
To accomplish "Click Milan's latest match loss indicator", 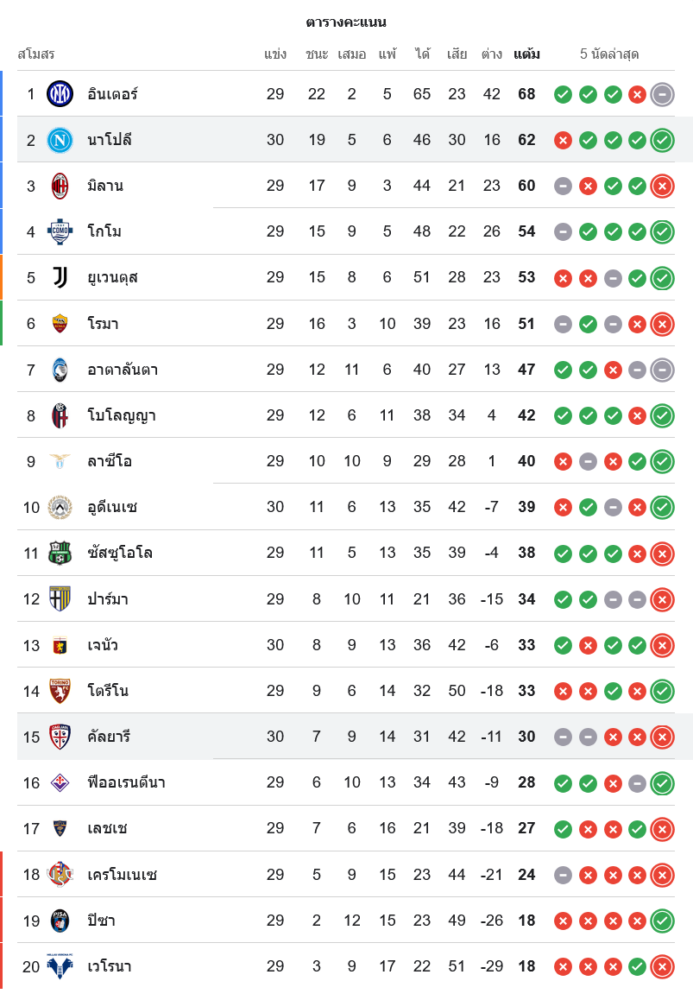I will (661, 186).
